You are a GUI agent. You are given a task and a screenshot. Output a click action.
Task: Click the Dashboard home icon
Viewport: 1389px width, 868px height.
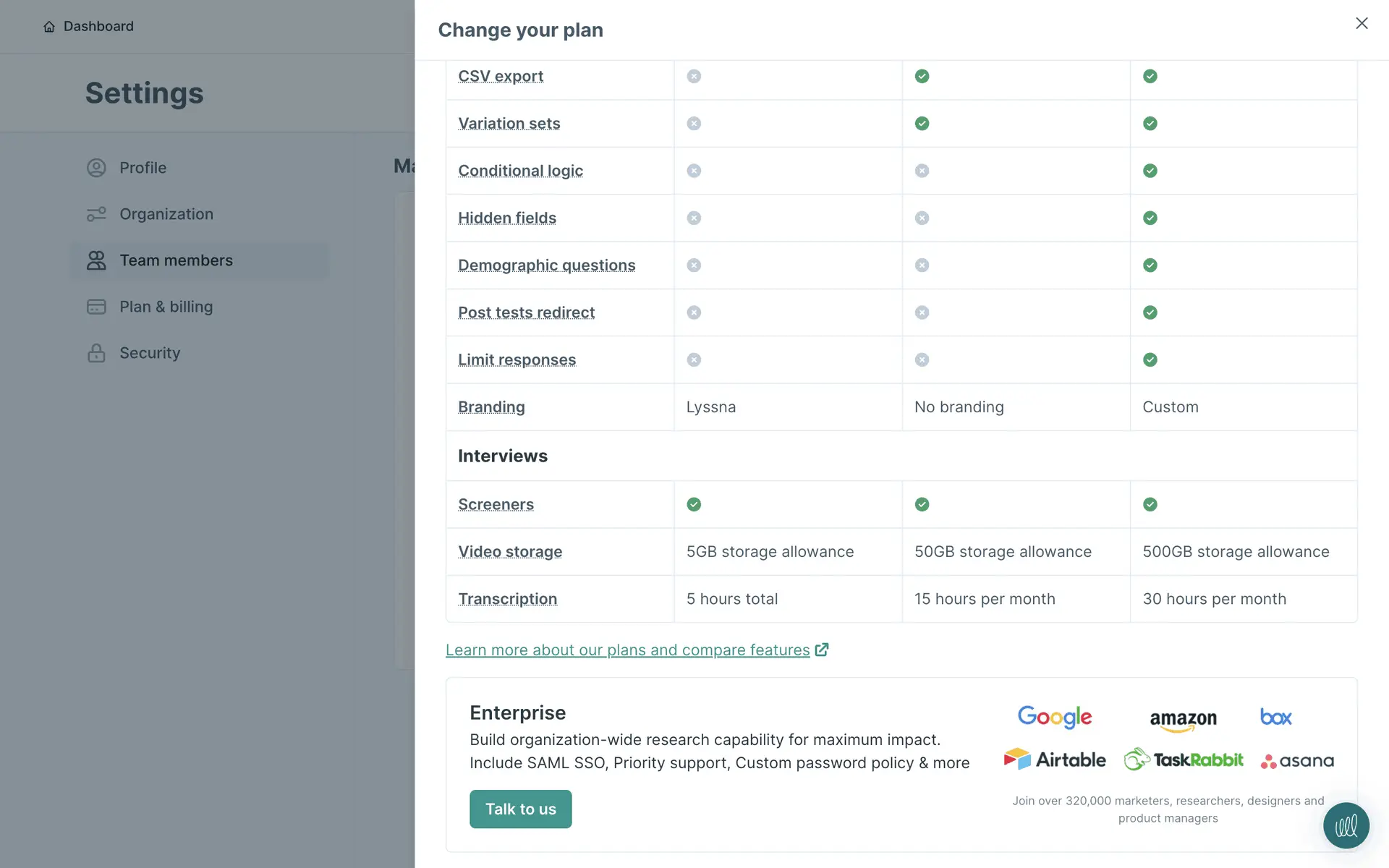tap(49, 27)
